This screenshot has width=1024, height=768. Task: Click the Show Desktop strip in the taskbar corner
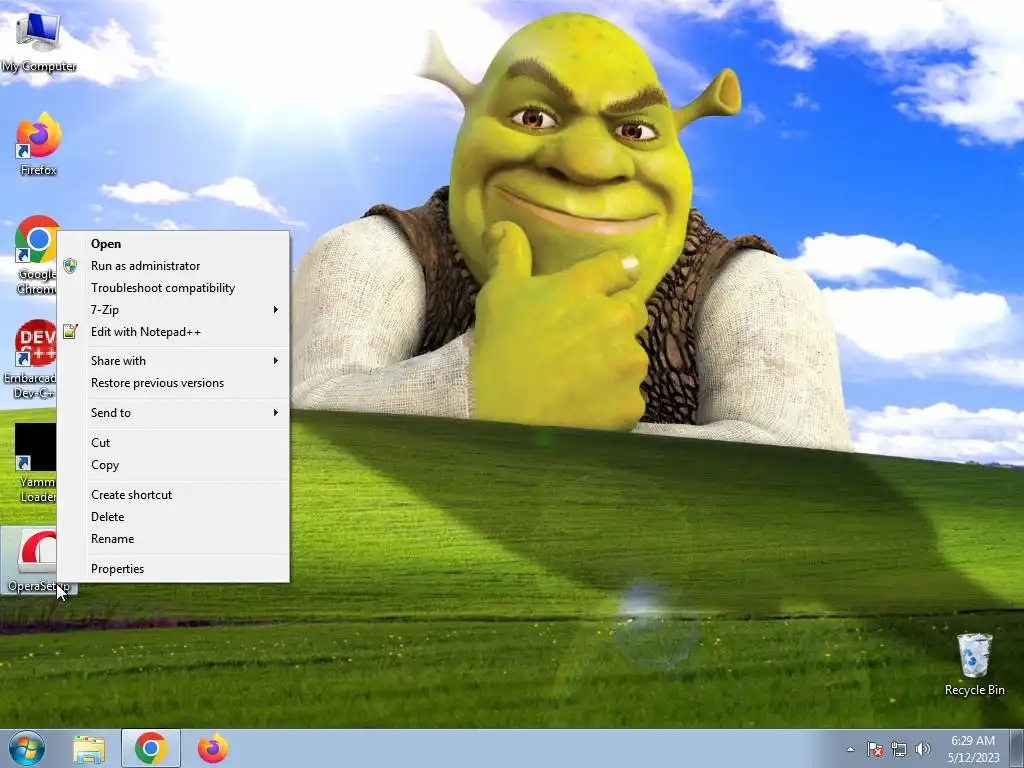[1017, 748]
